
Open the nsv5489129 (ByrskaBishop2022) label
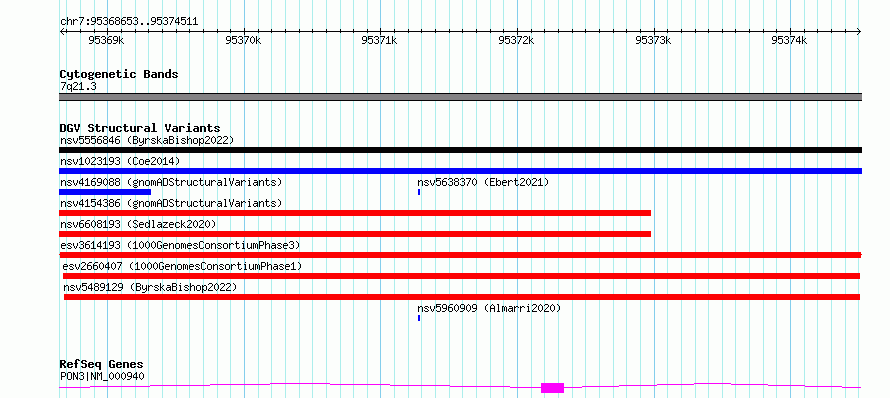pos(150,287)
